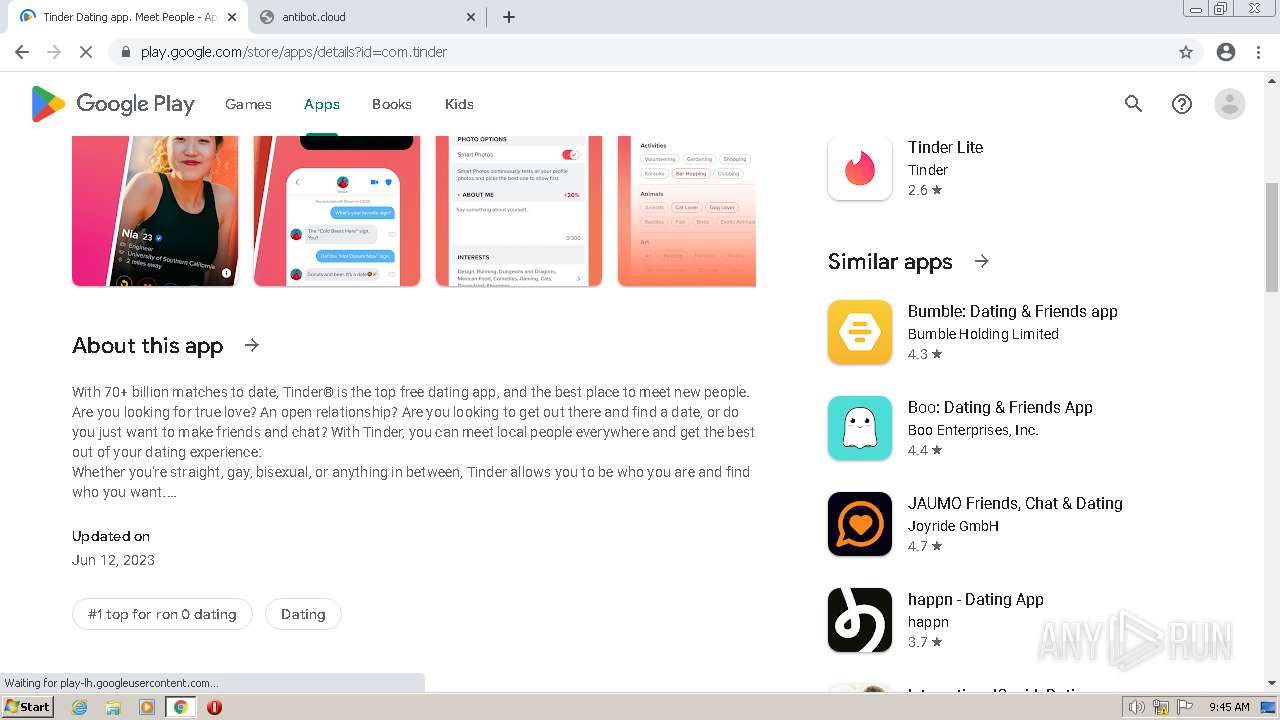Image resolution: width=1280 pixels, height=720 pixels.
Task: Close the Tinder Dating app tab
Action: 232,17
